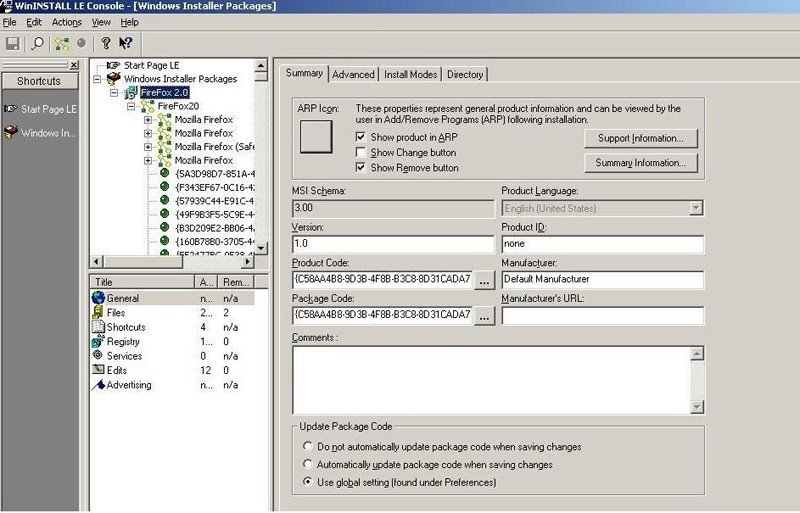Open the File menu
This screenshot has width=800, height=513.
click(x=9, y=22)
